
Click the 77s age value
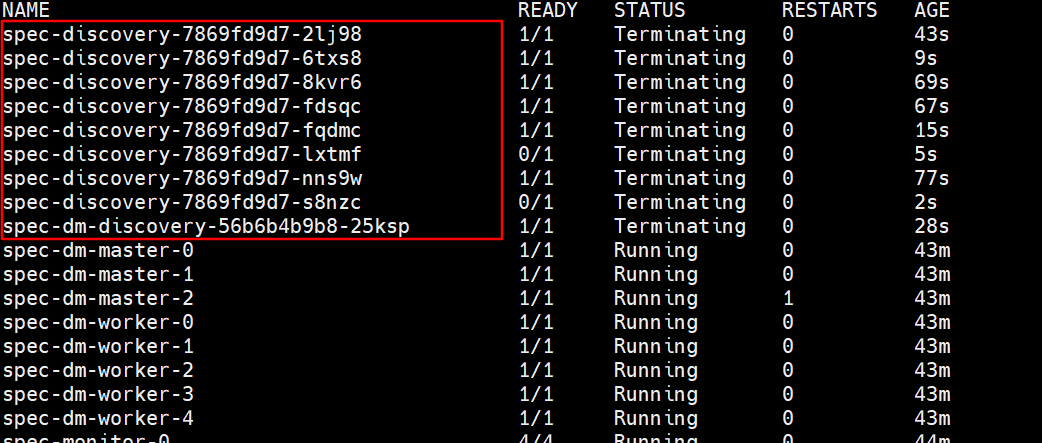[x=931, y=178]
